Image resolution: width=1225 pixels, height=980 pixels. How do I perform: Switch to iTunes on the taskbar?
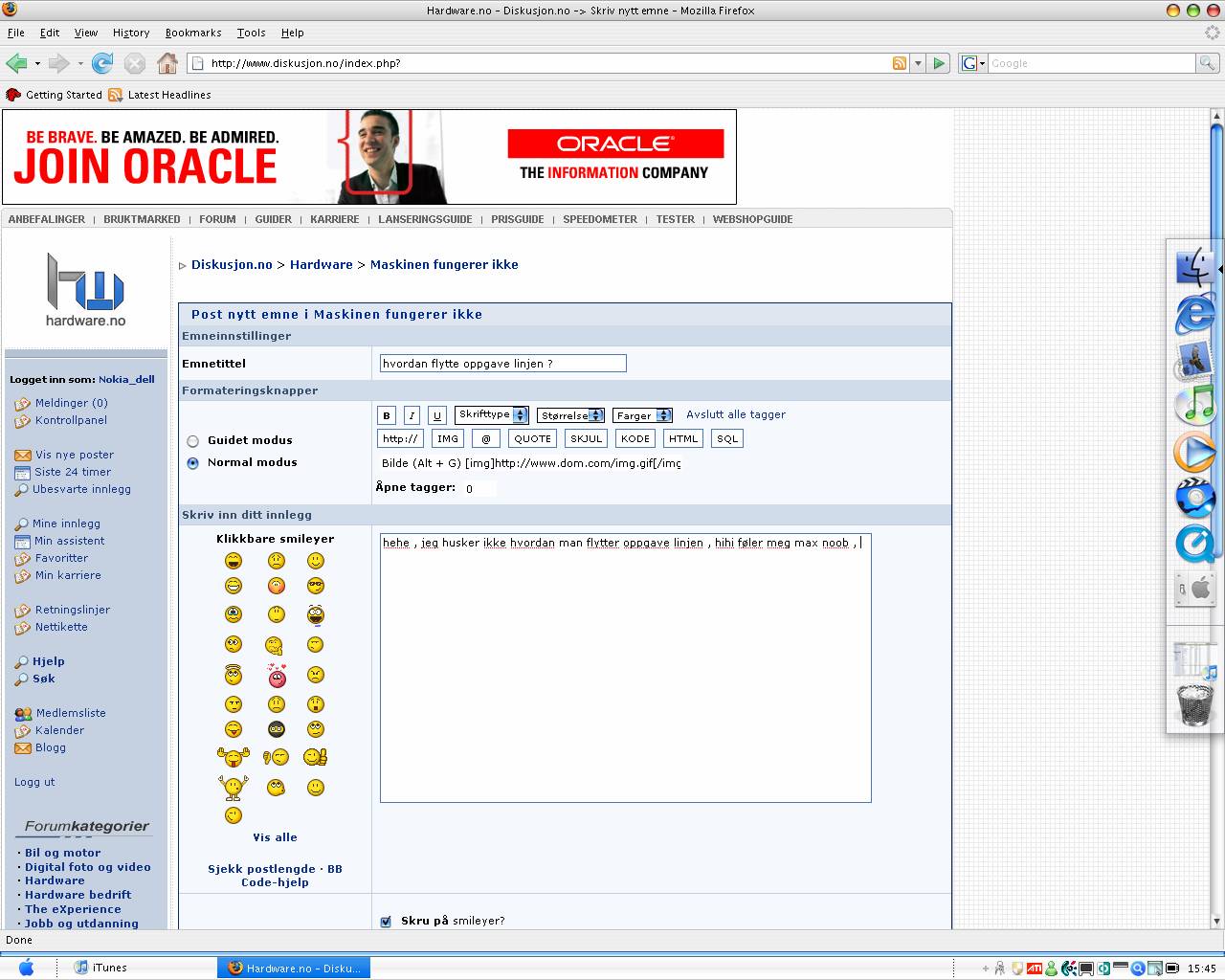point(144,968)
